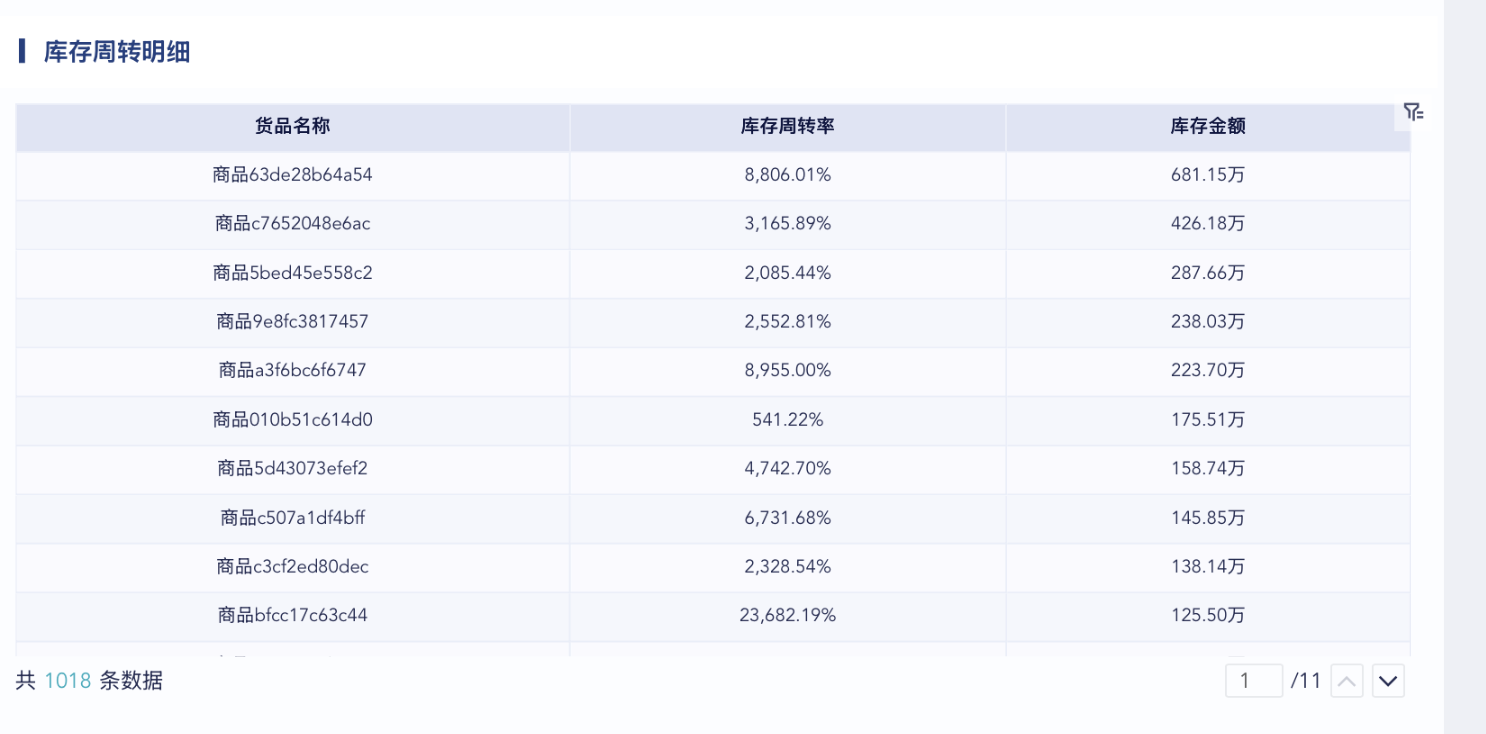This screenshot has height=734, width=1486.
Task: Select product 商品63de28b64a54
Action: pos(292,175)
